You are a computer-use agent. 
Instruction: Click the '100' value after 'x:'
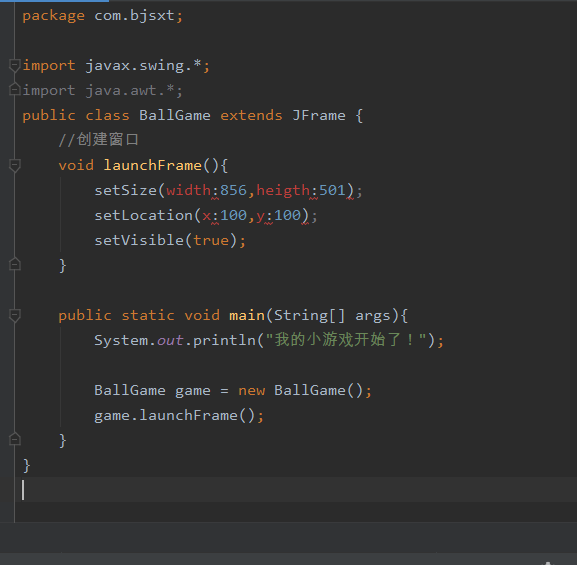click(x=233, y=215)
